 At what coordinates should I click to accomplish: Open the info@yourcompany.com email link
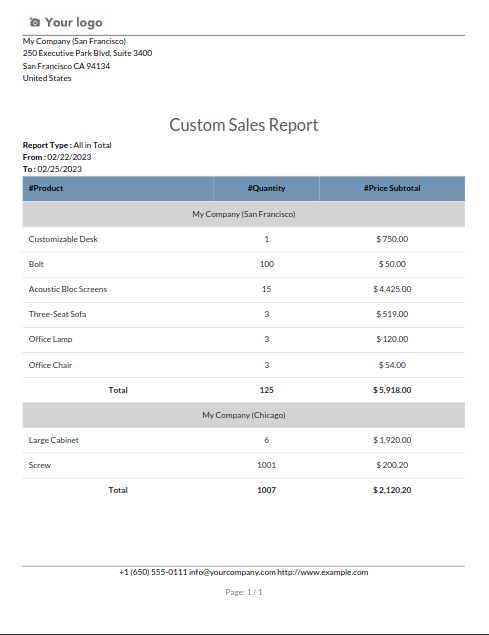(232, 572)
